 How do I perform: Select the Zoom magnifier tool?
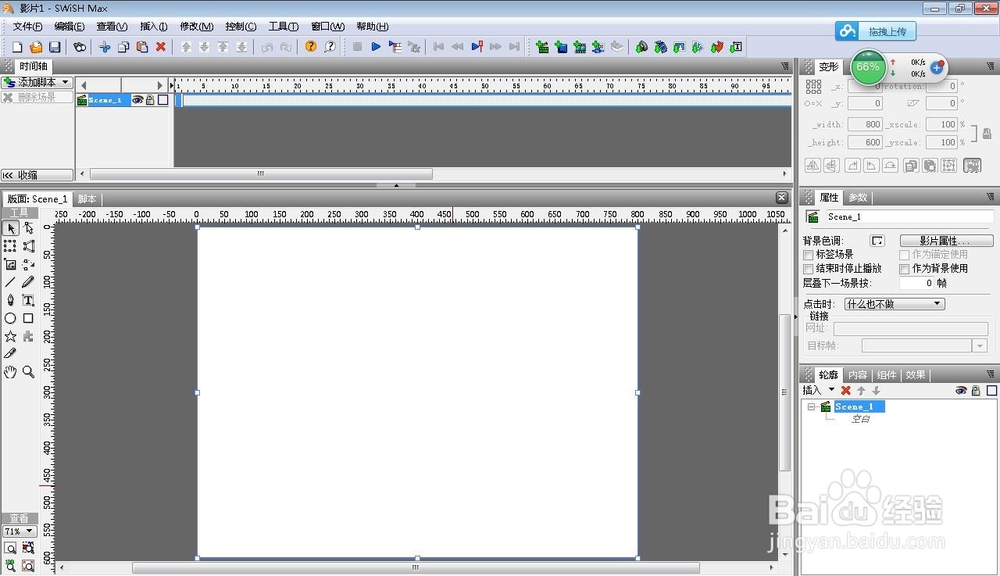tap(29, 372)
